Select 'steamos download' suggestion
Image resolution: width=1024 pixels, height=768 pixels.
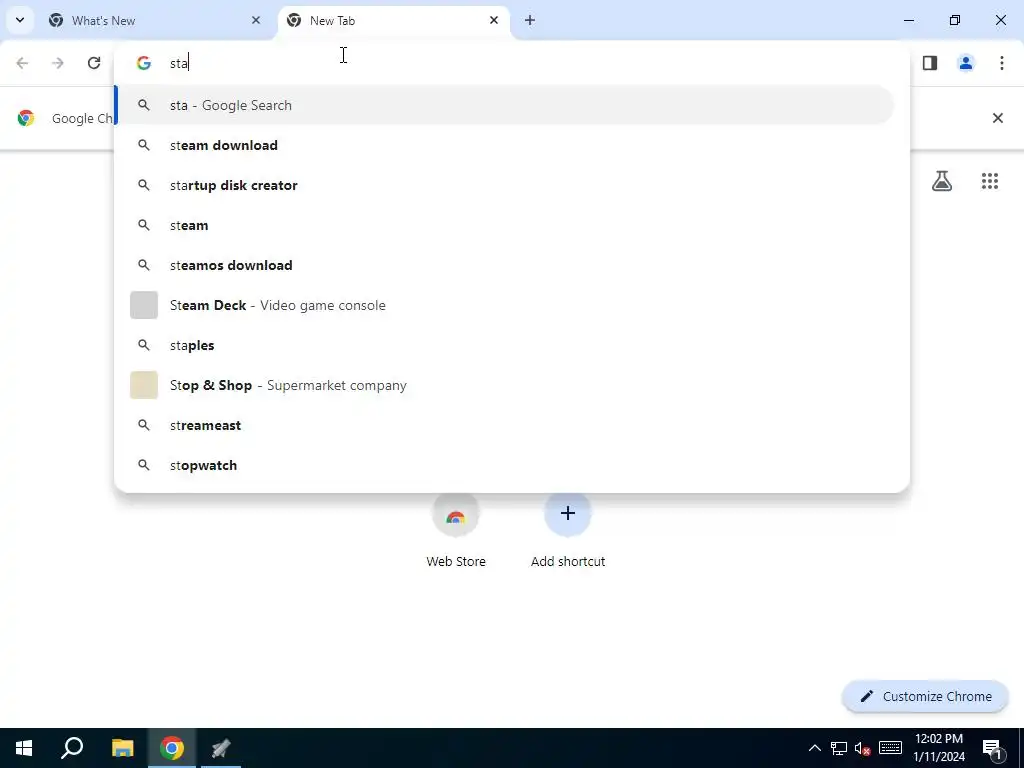[504, 264]
